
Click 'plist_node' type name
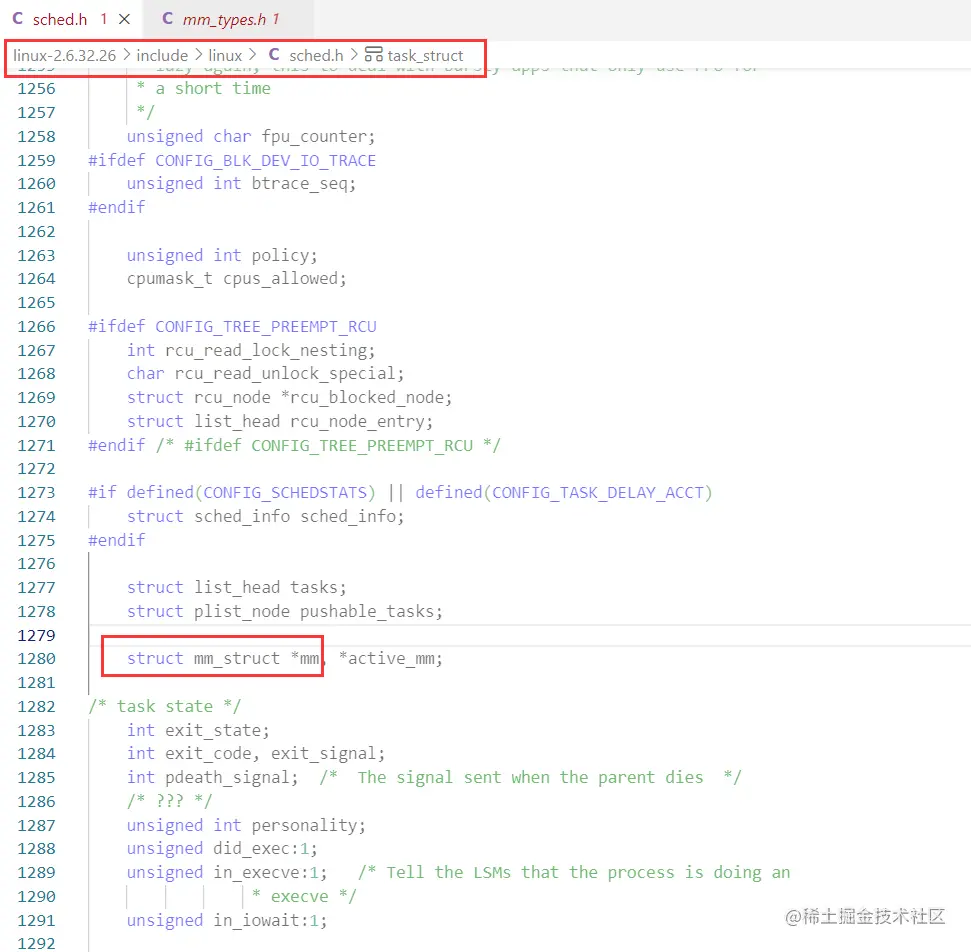pos(242,611)
